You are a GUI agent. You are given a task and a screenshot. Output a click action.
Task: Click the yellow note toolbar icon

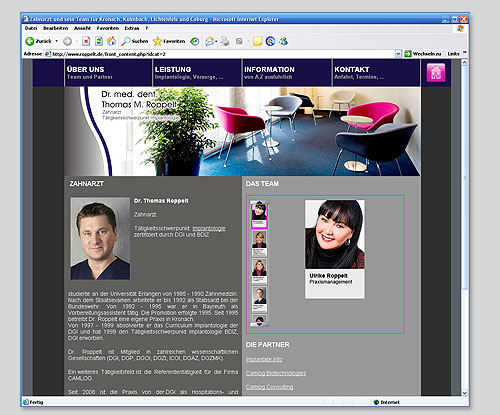[257, 41]
